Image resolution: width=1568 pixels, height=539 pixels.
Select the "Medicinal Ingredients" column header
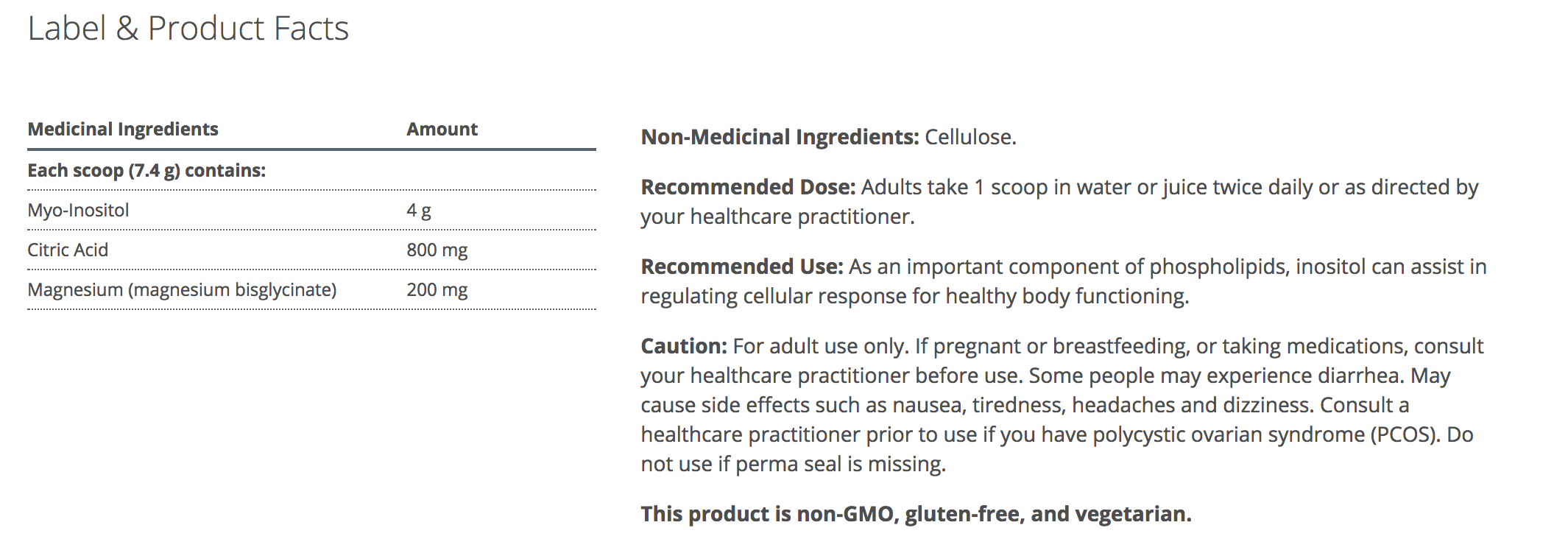(x=123, y=129)
